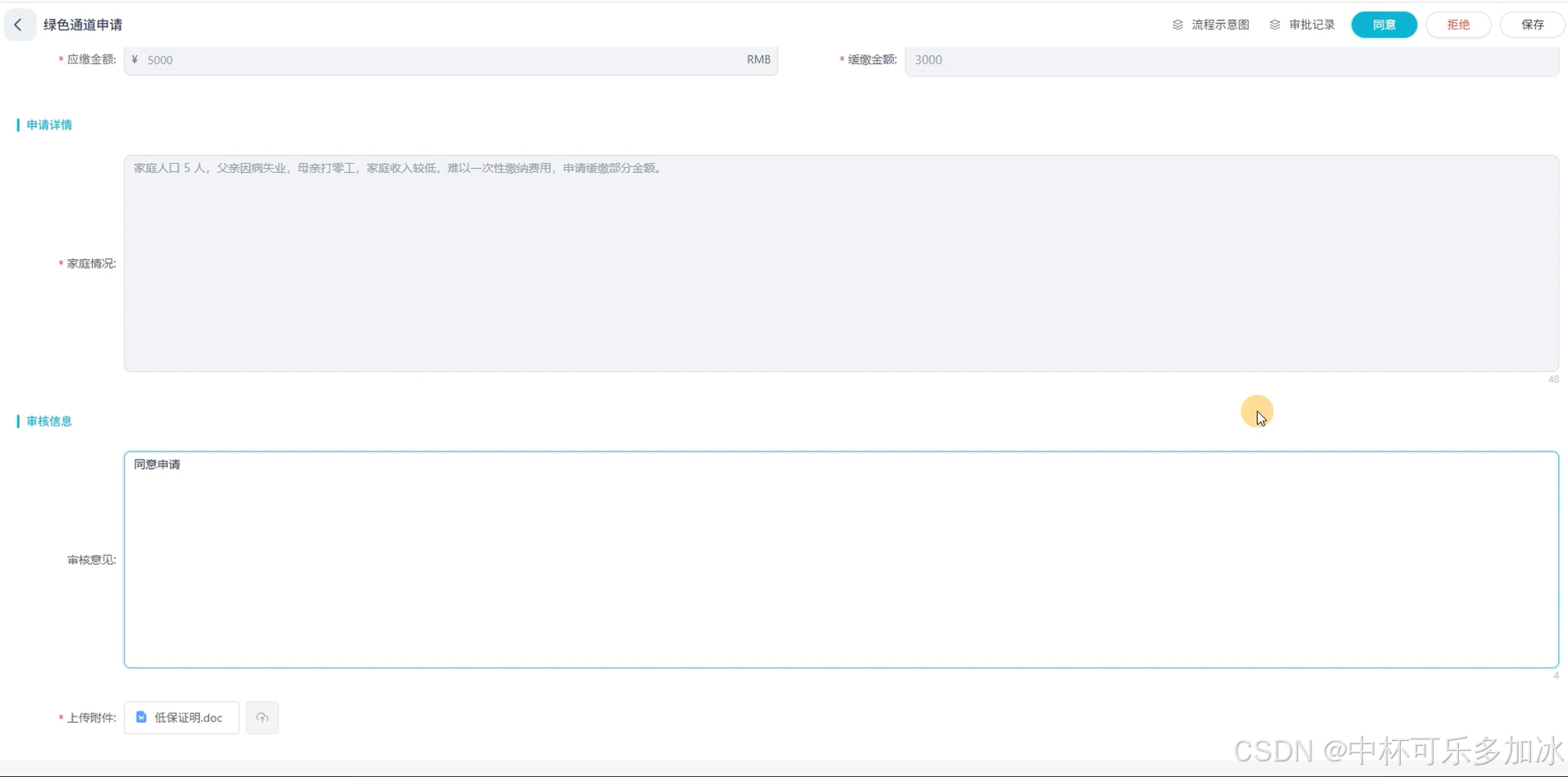The image size is (1568, 777).
Task: Reject the application with 拒绝
Action: coord(1458,25)
